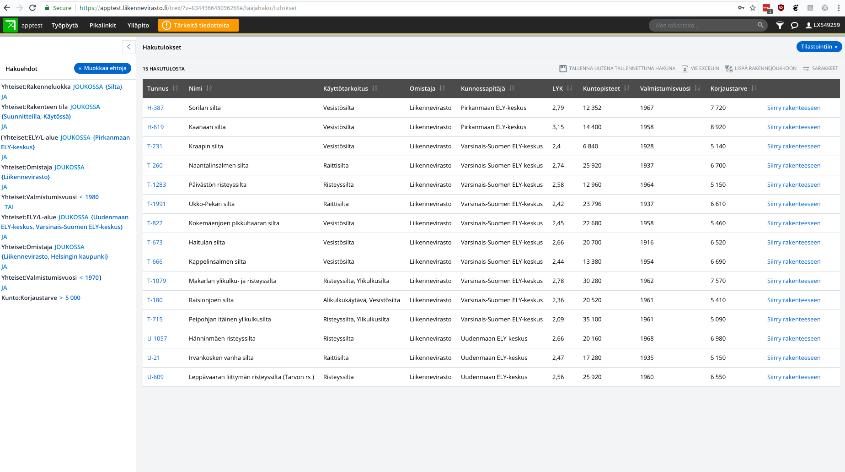Viewport: 845px width, 472px height.
Task: Click the save search disk icon
Action: pyautogui.click(x=563, y=68)
